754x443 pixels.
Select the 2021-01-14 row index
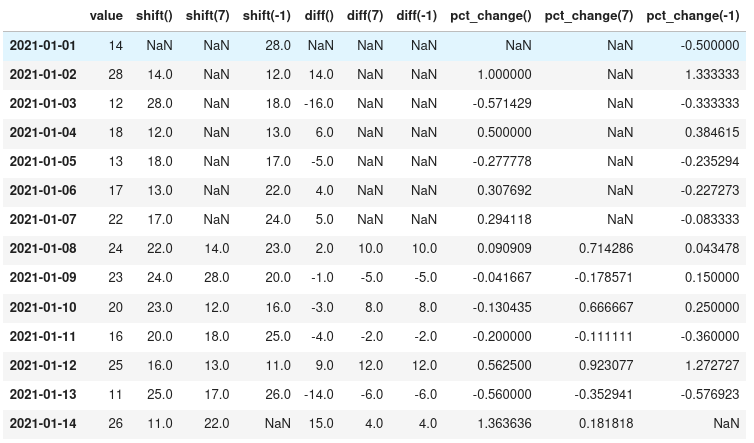click(41, 423)
